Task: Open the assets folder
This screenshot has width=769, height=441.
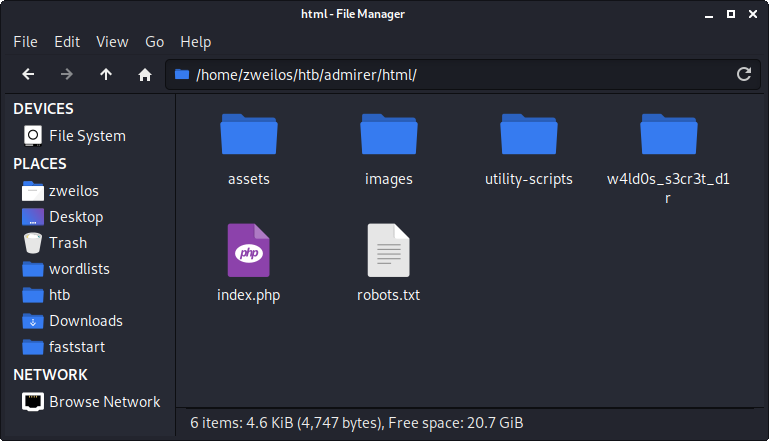Action: coord(249,135)
